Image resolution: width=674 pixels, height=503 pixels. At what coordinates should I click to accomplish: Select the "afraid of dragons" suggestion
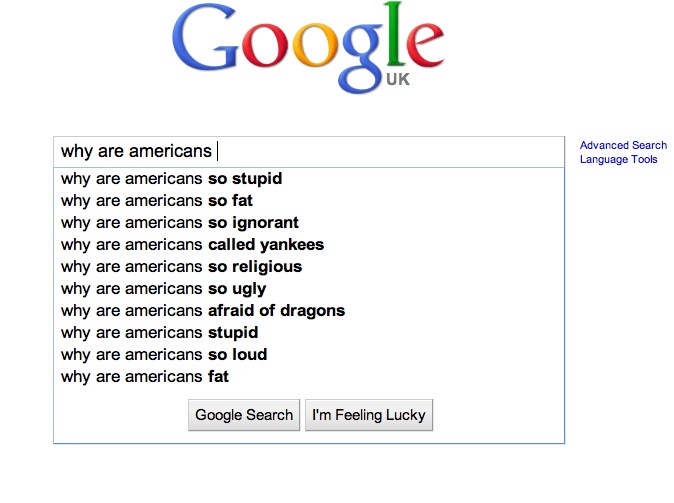tap(203, 311)
